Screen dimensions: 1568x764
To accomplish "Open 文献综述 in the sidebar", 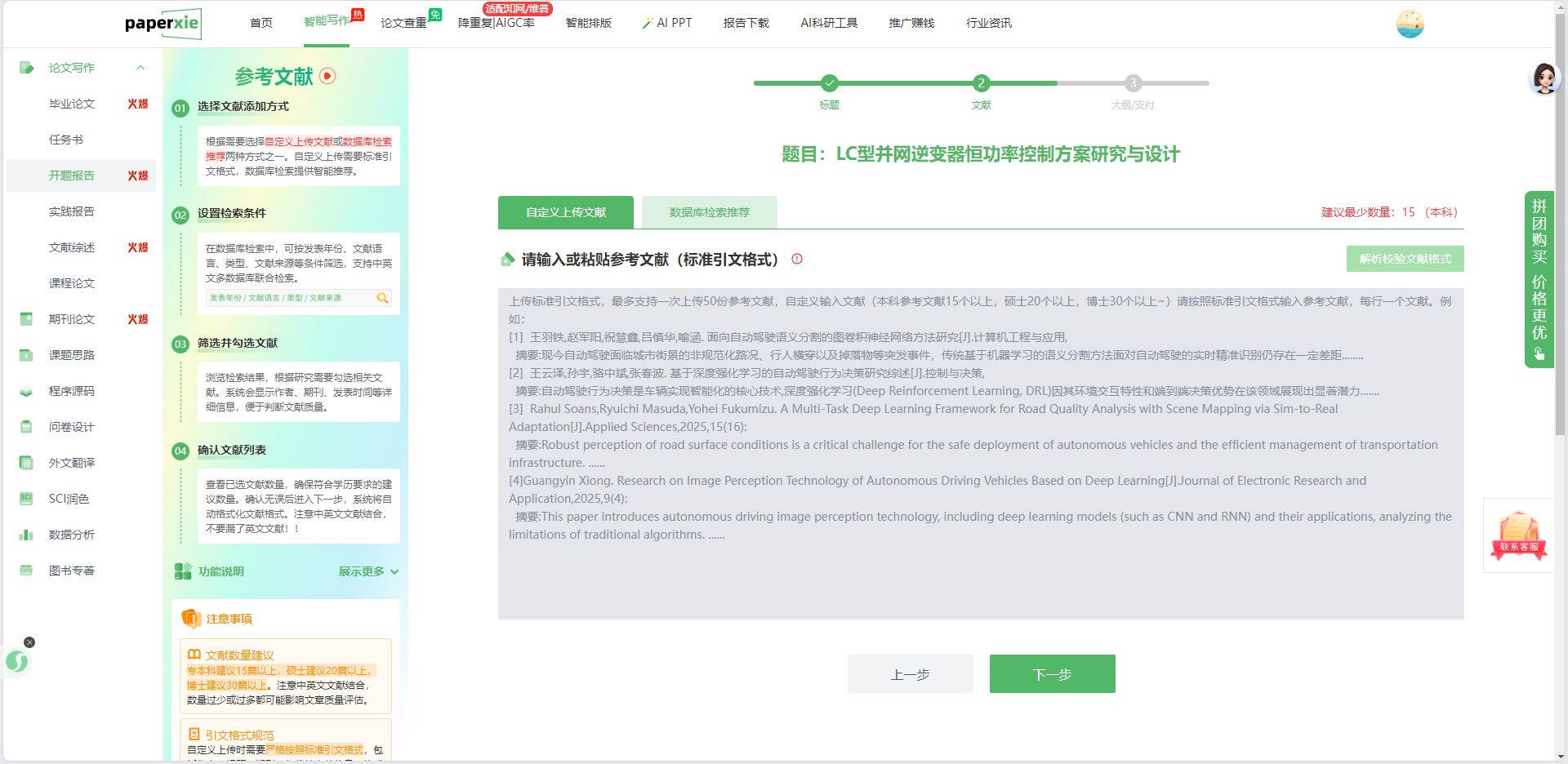I will [72, 247].
